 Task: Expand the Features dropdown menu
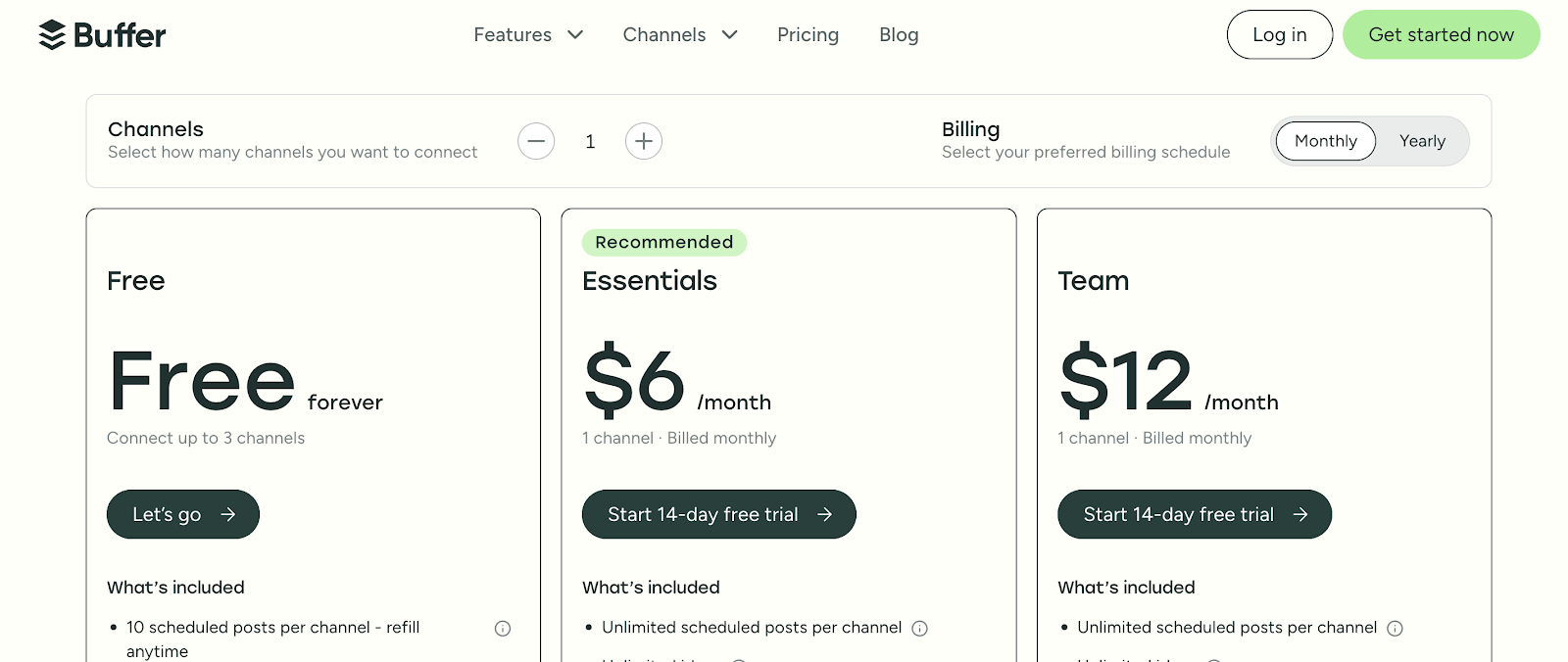(528, 35)
